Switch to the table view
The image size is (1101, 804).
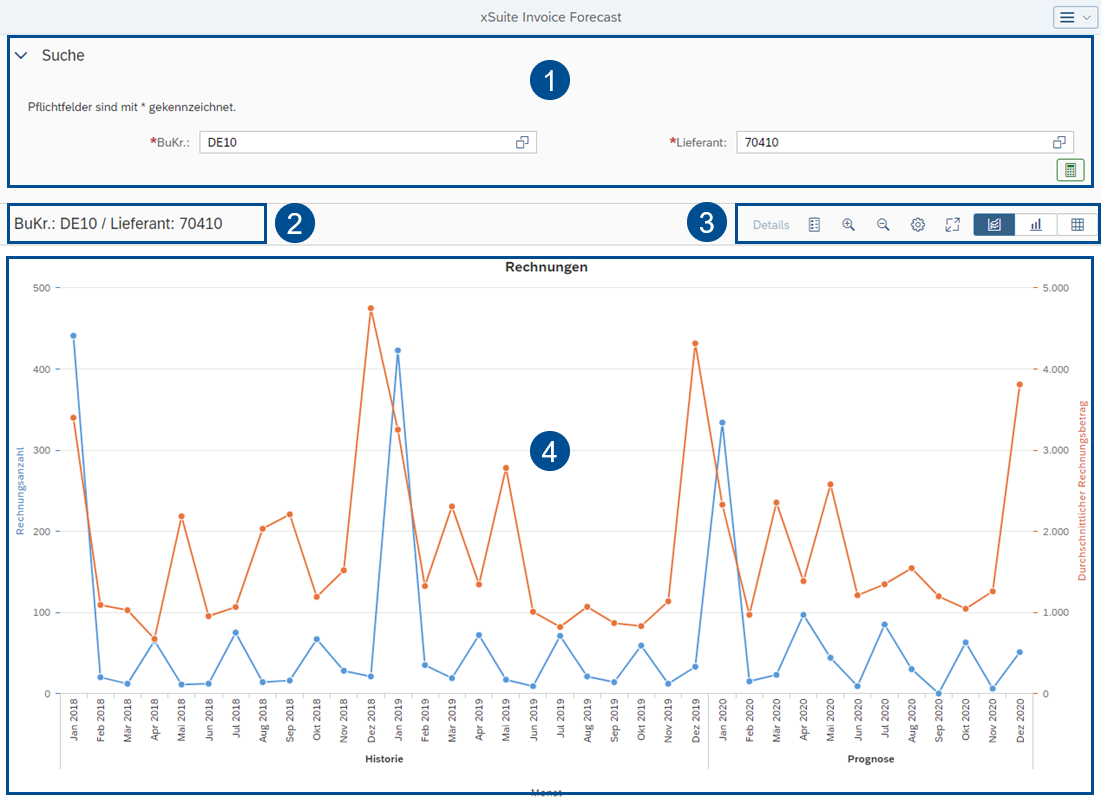[x=1076, y=224]
